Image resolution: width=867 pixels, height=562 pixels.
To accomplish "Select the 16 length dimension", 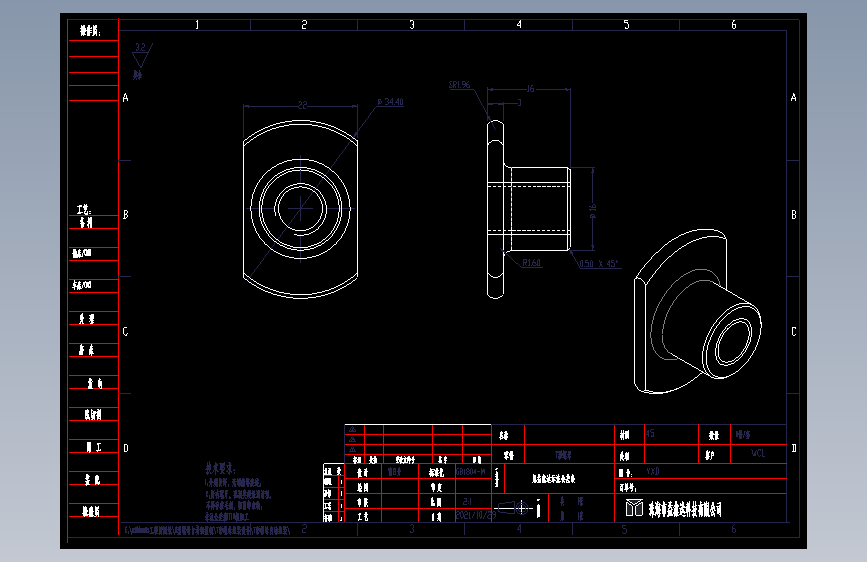I will (530, 89).
